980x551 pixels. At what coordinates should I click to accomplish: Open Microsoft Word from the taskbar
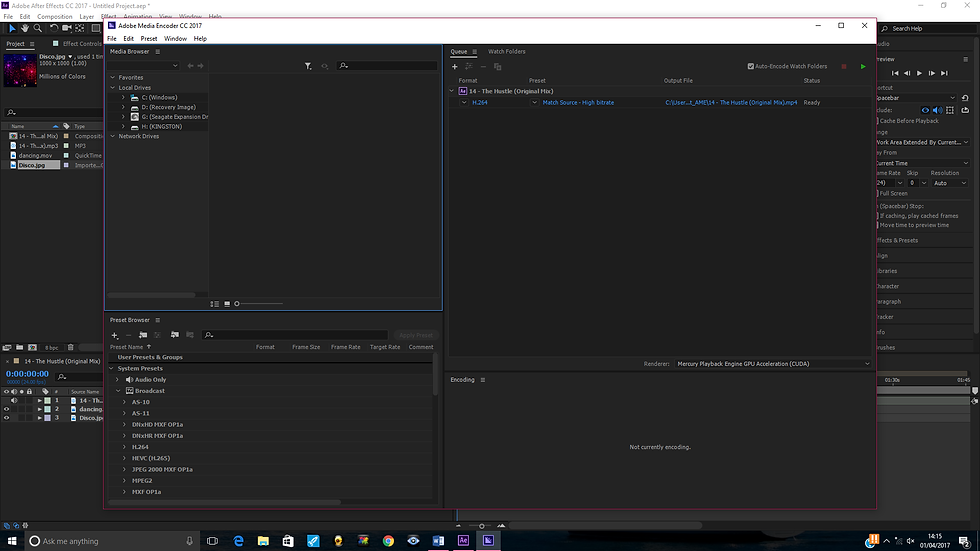click(438, 540)
